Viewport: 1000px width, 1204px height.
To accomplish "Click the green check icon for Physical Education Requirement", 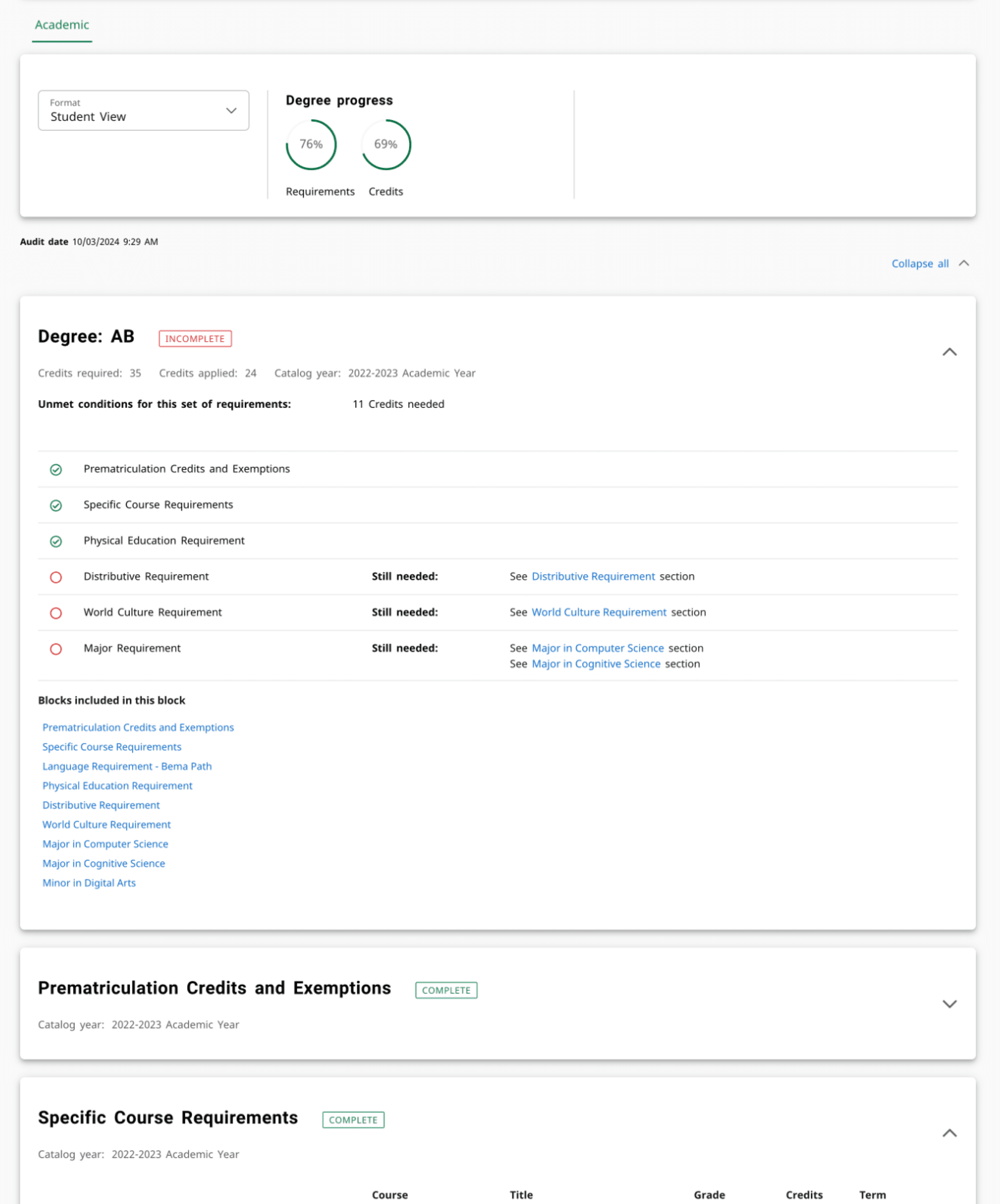I will [x=56, y=541].
